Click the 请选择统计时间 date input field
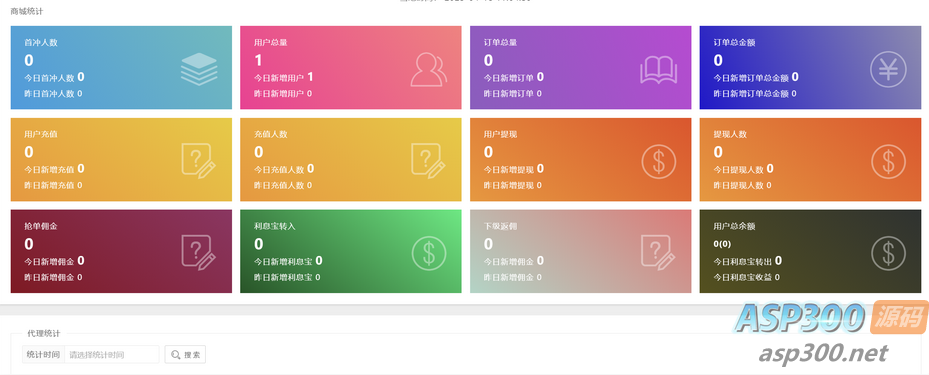This screenshot has width=929, height=375. [x=111, y=355]
